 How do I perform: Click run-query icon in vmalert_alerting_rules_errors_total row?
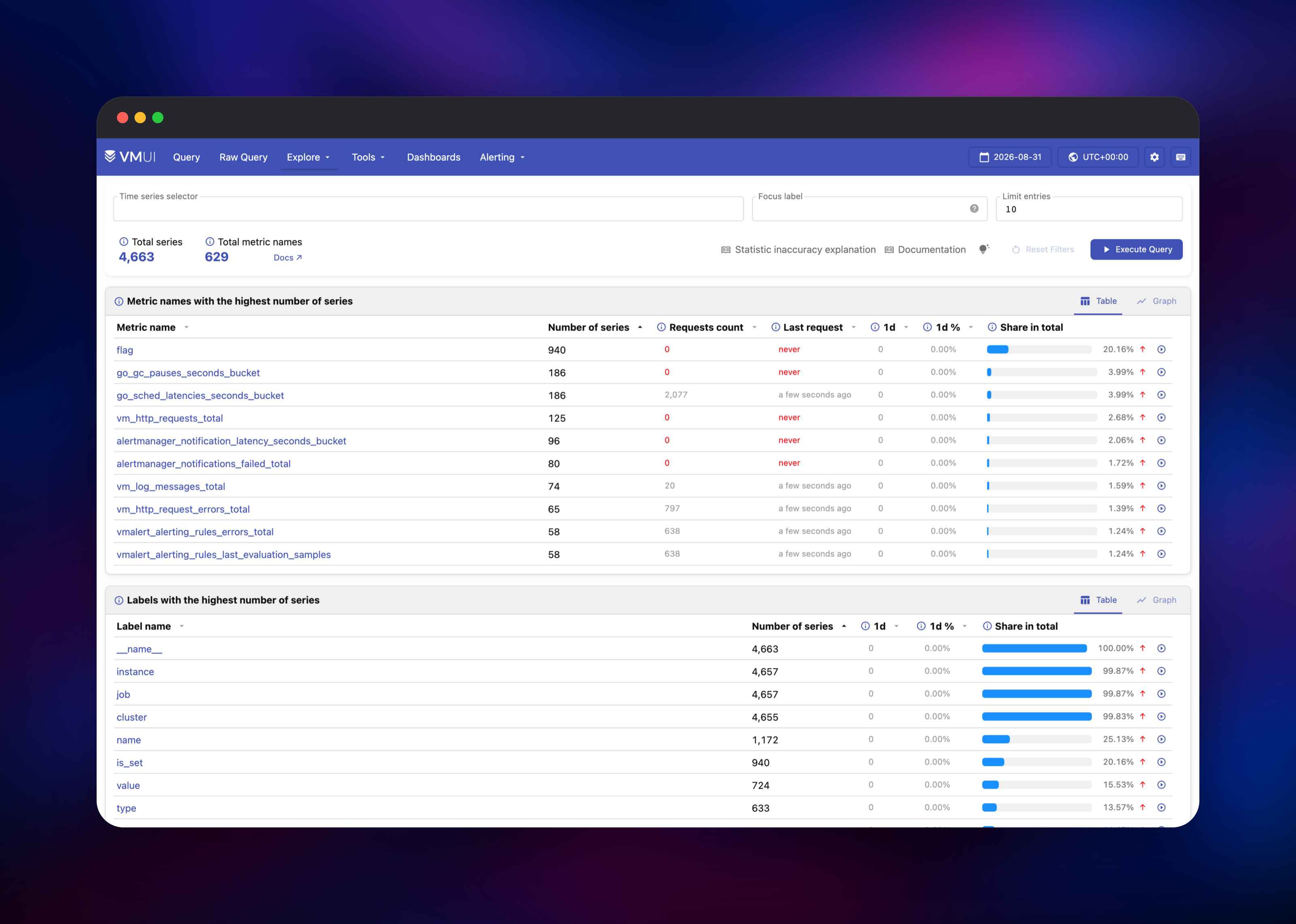point(1161,531)
